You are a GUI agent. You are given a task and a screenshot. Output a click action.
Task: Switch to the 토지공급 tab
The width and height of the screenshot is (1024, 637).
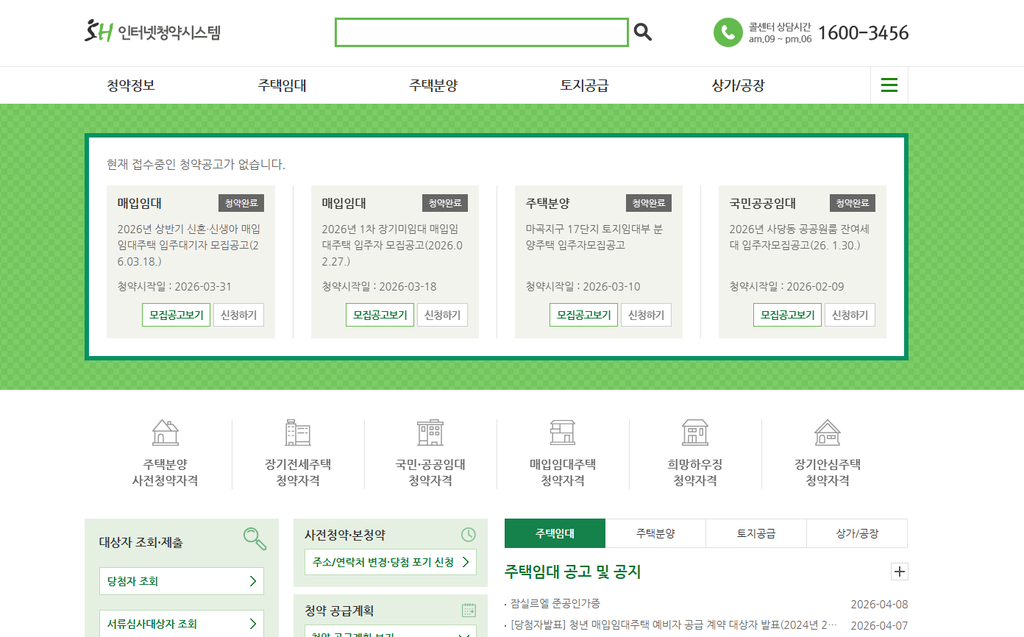click(755, 533)
